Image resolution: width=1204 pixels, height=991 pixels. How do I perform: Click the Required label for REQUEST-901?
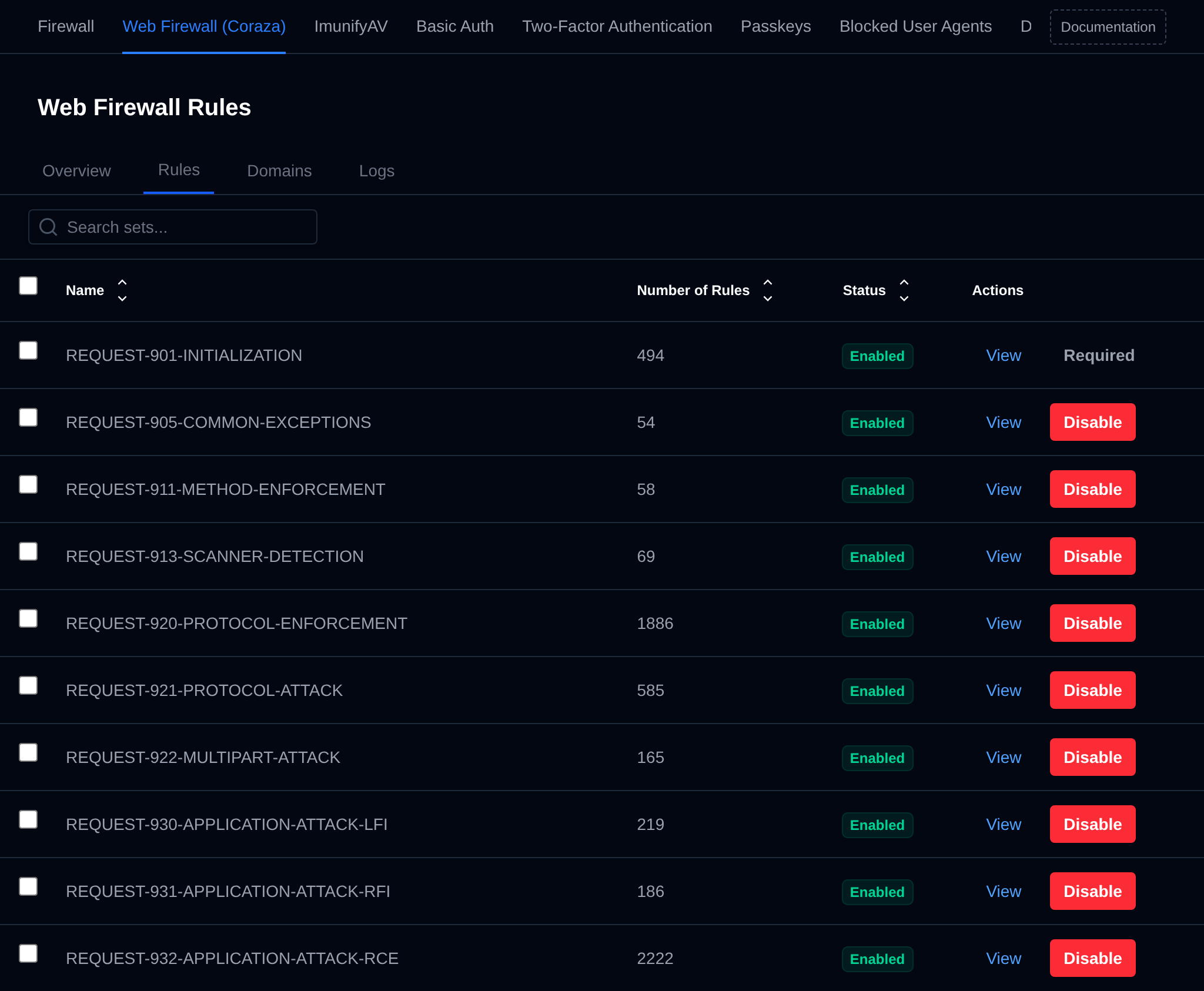(x=1099, y=356)
